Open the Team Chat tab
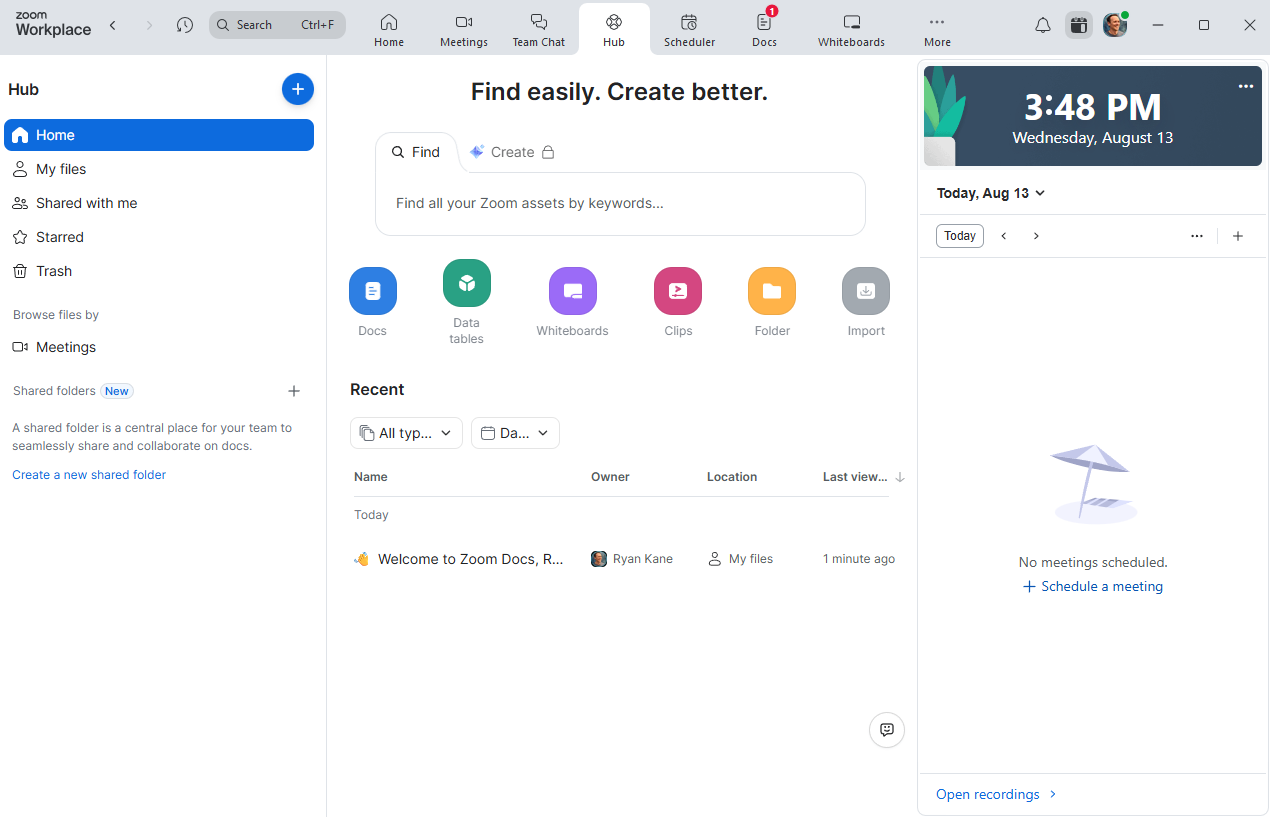 pos(539,30)
